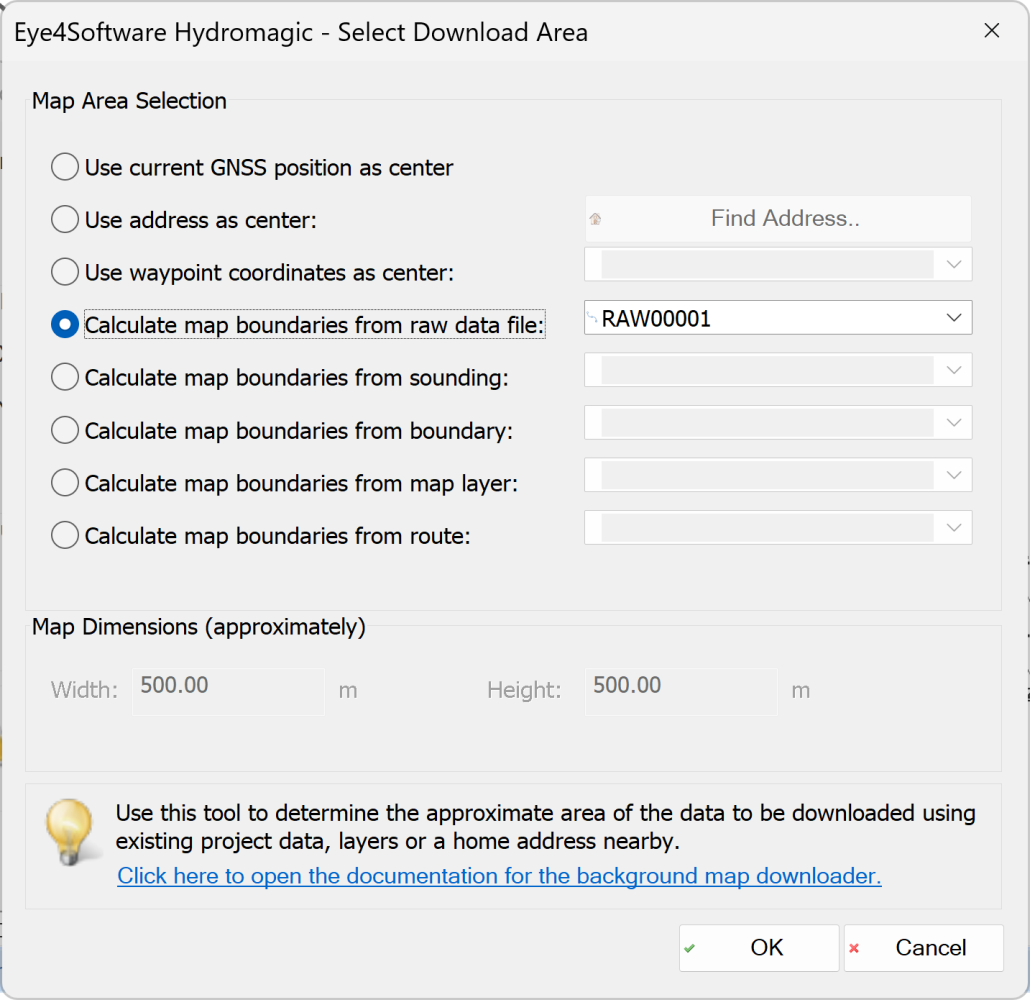1030x1000 pixels.
Task: Click the Map Dimensions (approximately) label
Action: coord(198,627)
